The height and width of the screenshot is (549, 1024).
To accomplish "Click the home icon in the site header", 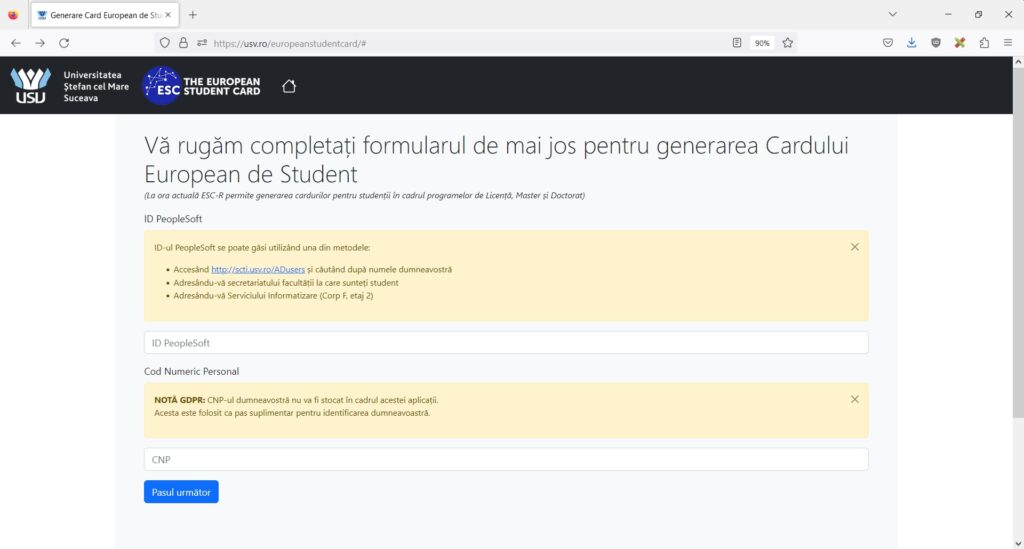I will coord(289,86).
